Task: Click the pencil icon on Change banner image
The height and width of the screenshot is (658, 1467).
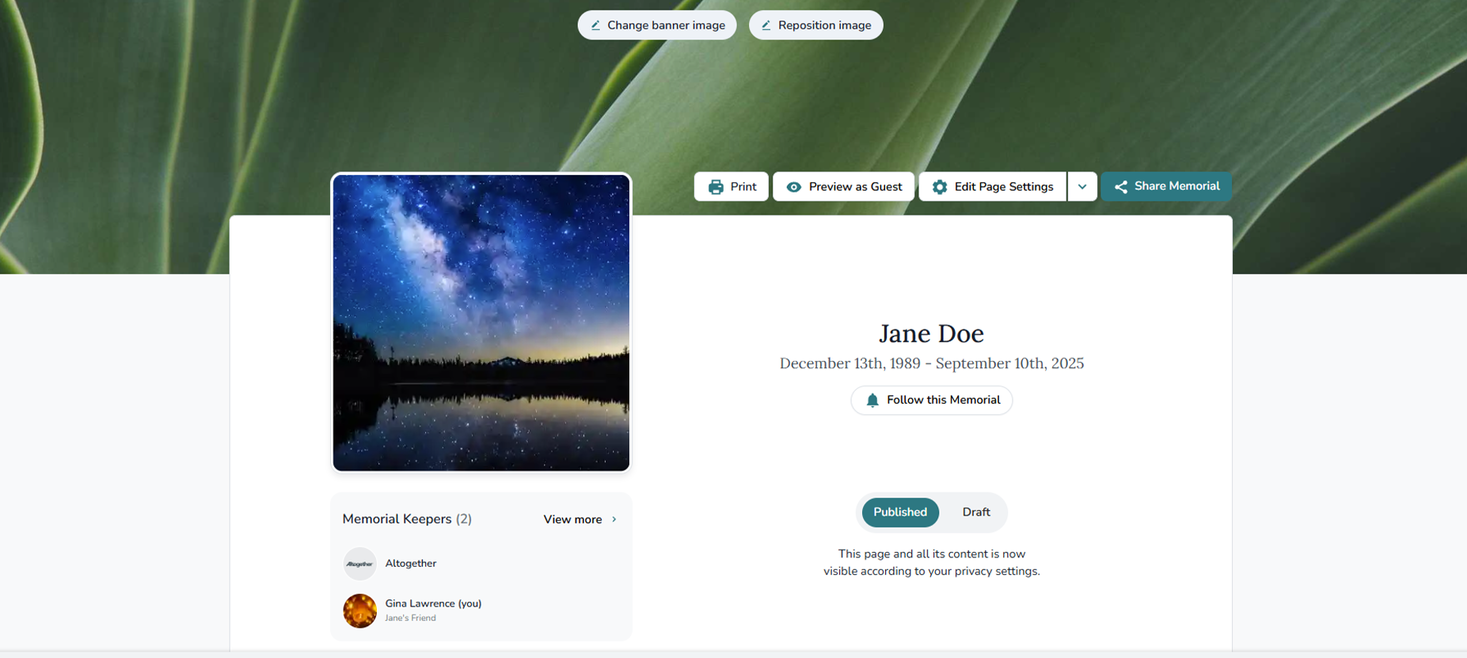Action: [596, 26]
